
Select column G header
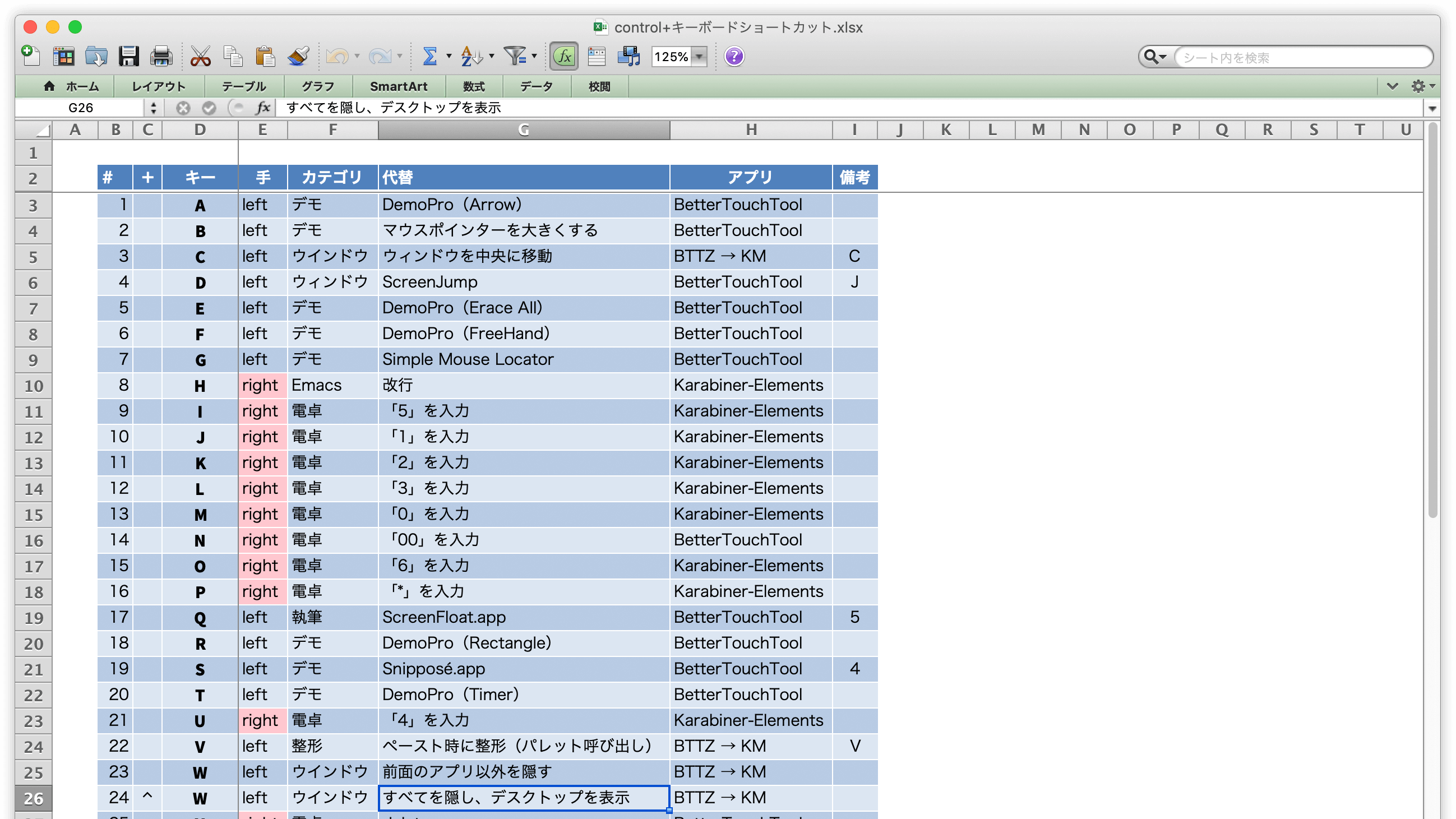[524, 130]
